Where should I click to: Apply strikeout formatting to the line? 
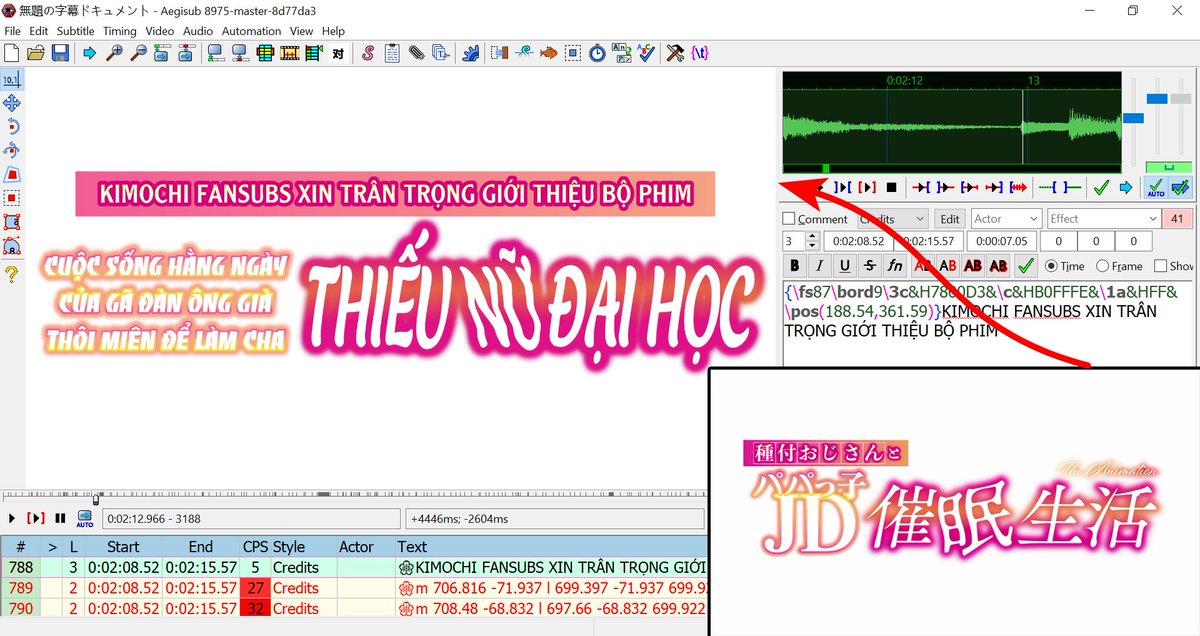(870, 266)
